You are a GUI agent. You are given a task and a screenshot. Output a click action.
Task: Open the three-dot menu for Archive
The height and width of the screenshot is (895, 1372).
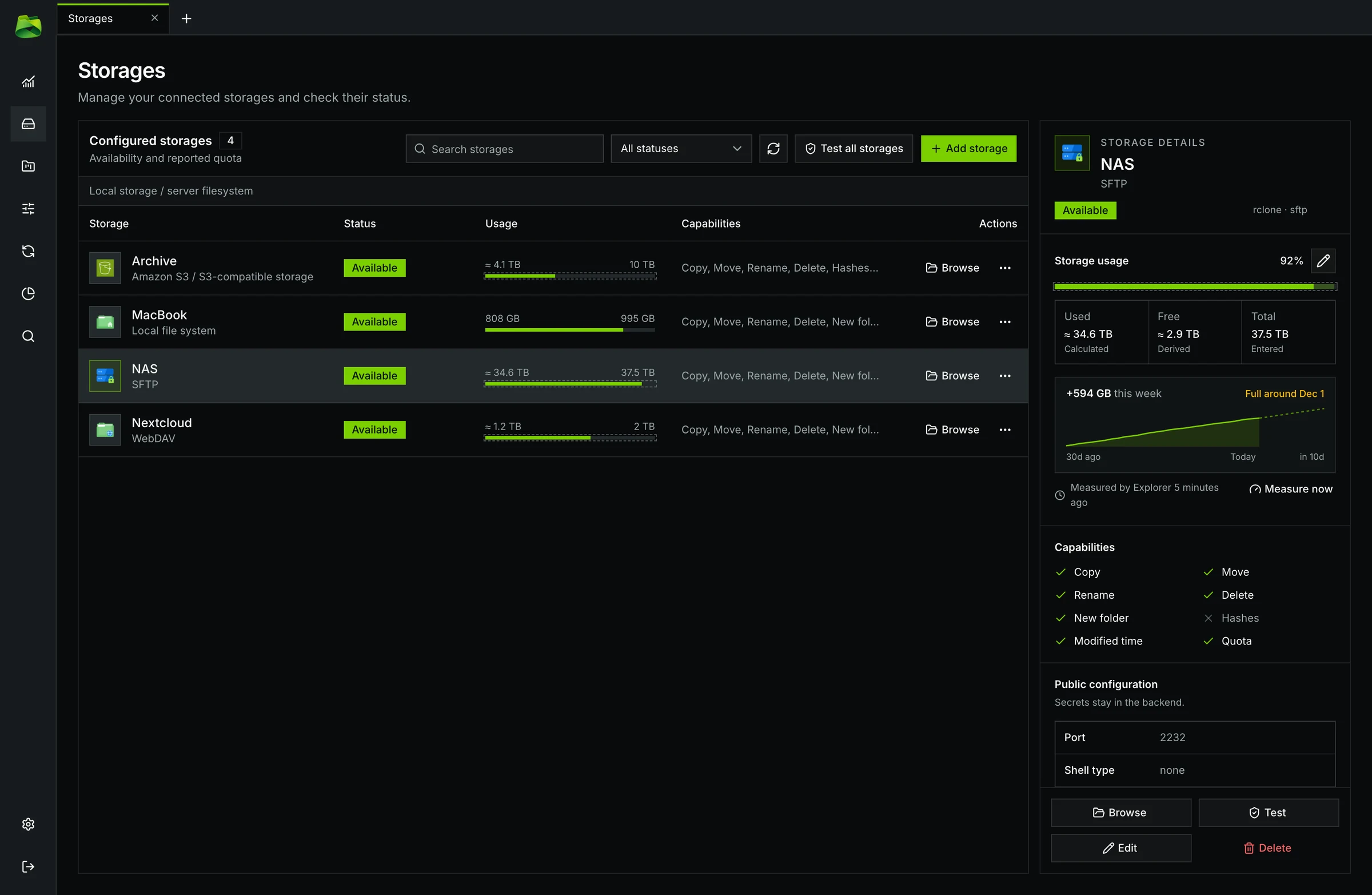(x=1005, y=268)
